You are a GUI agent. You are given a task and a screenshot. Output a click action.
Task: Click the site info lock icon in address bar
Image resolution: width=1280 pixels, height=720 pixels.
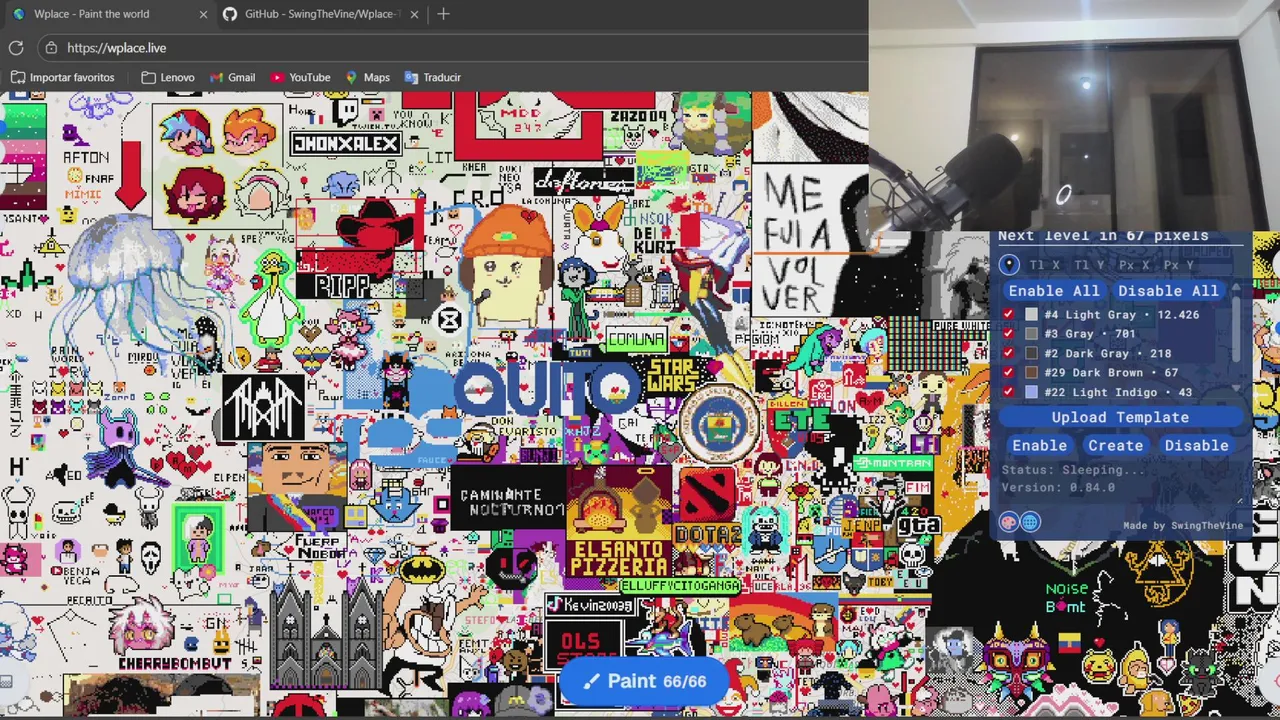click(51, 48)
